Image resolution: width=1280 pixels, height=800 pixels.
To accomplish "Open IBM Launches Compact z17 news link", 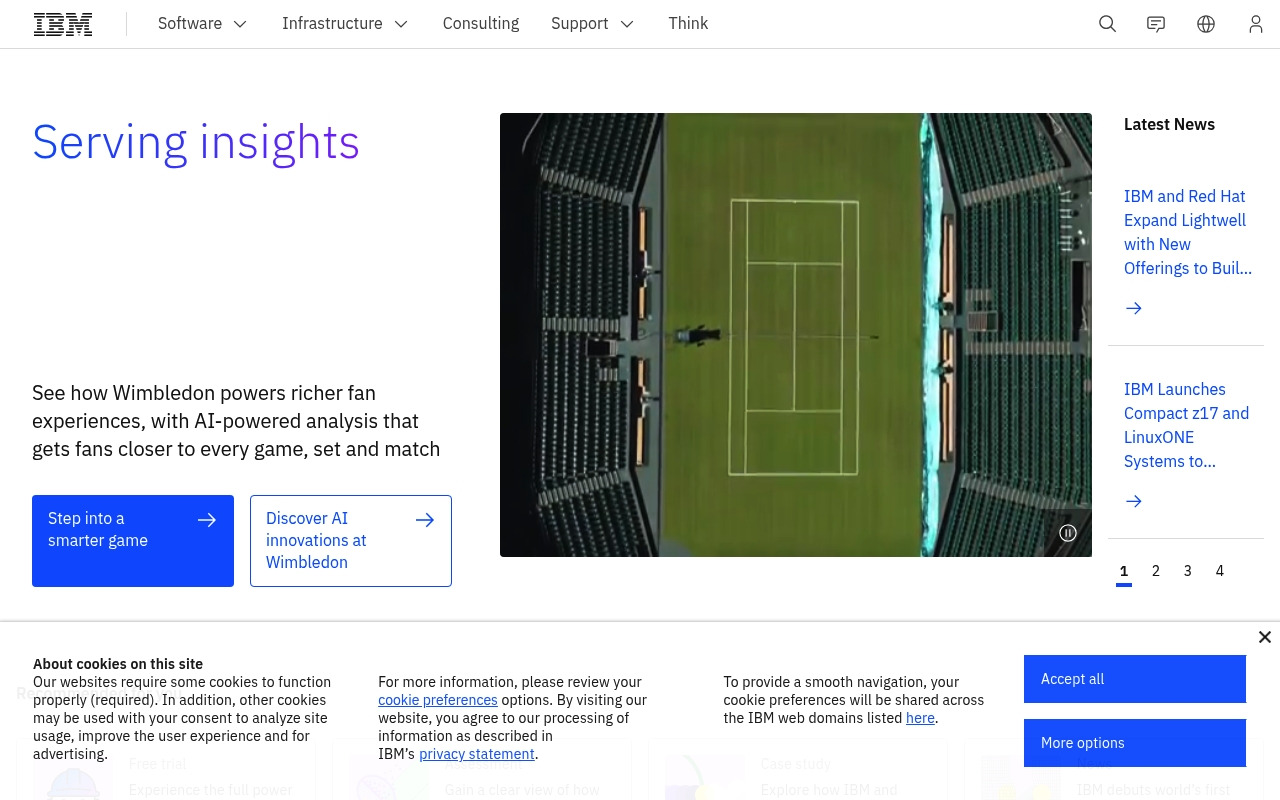I will tap(1186, 425).
